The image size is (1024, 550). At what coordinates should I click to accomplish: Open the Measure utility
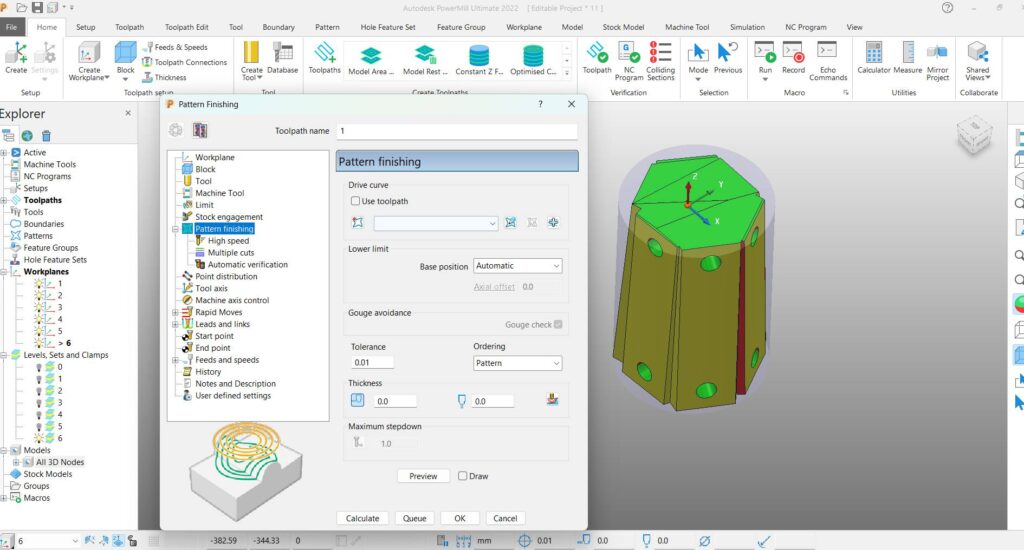tap(908, 57)
